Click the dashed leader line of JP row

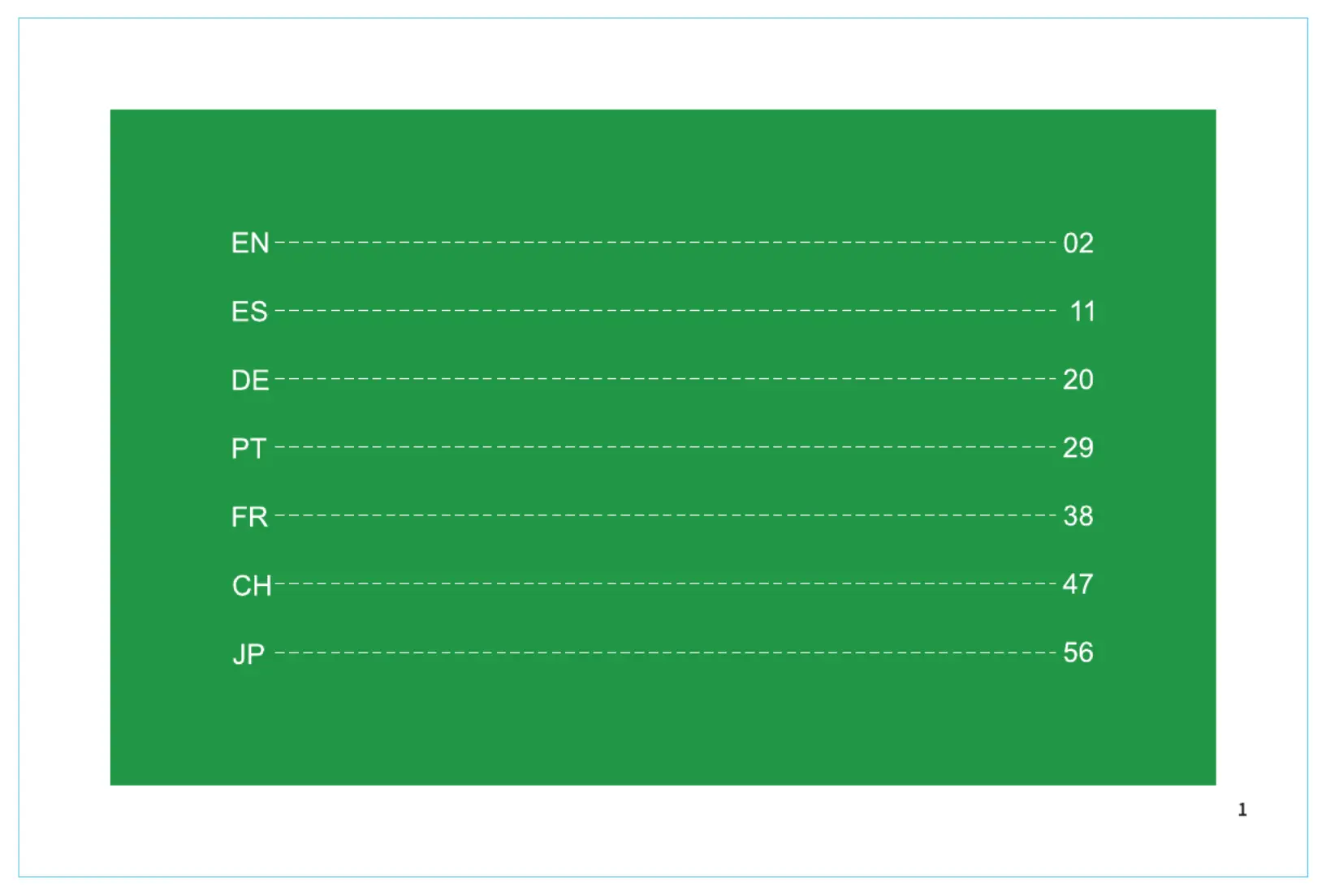(666, 652)
